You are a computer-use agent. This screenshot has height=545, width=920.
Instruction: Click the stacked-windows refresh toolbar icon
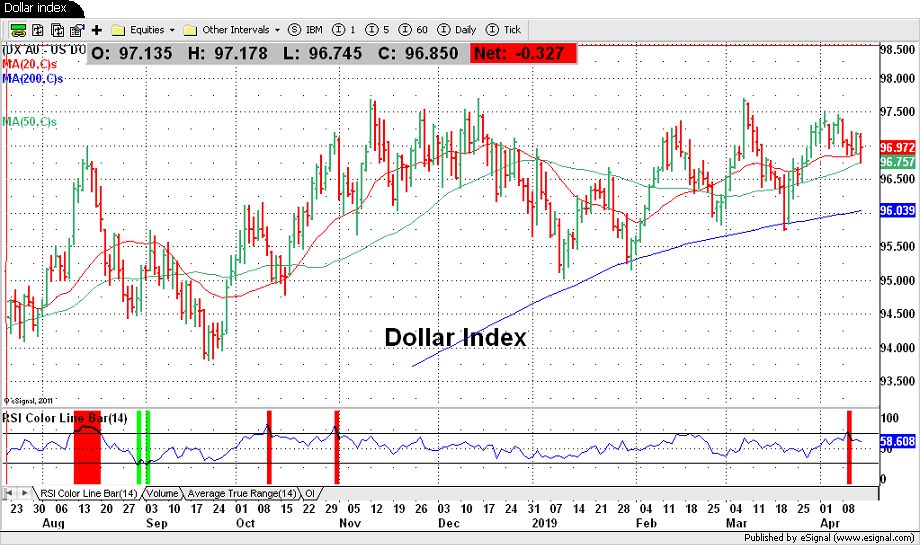coord(58,30)
